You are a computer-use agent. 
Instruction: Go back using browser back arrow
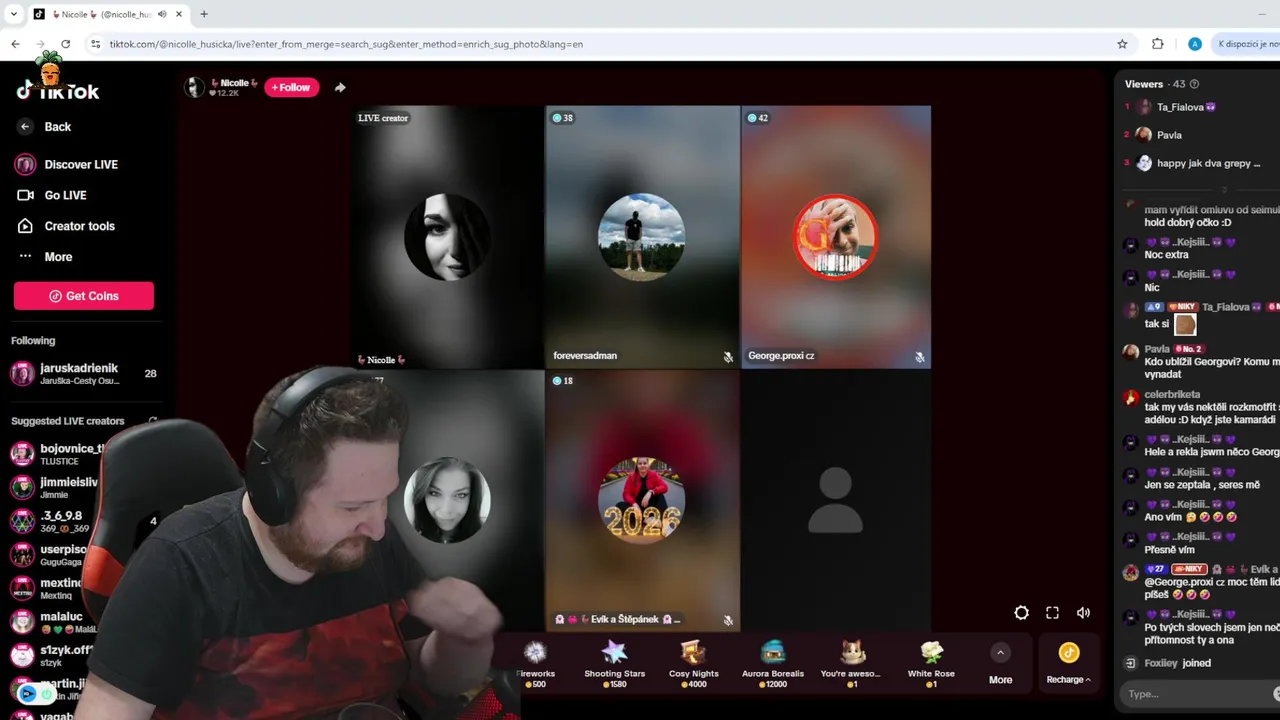[15, 44]
